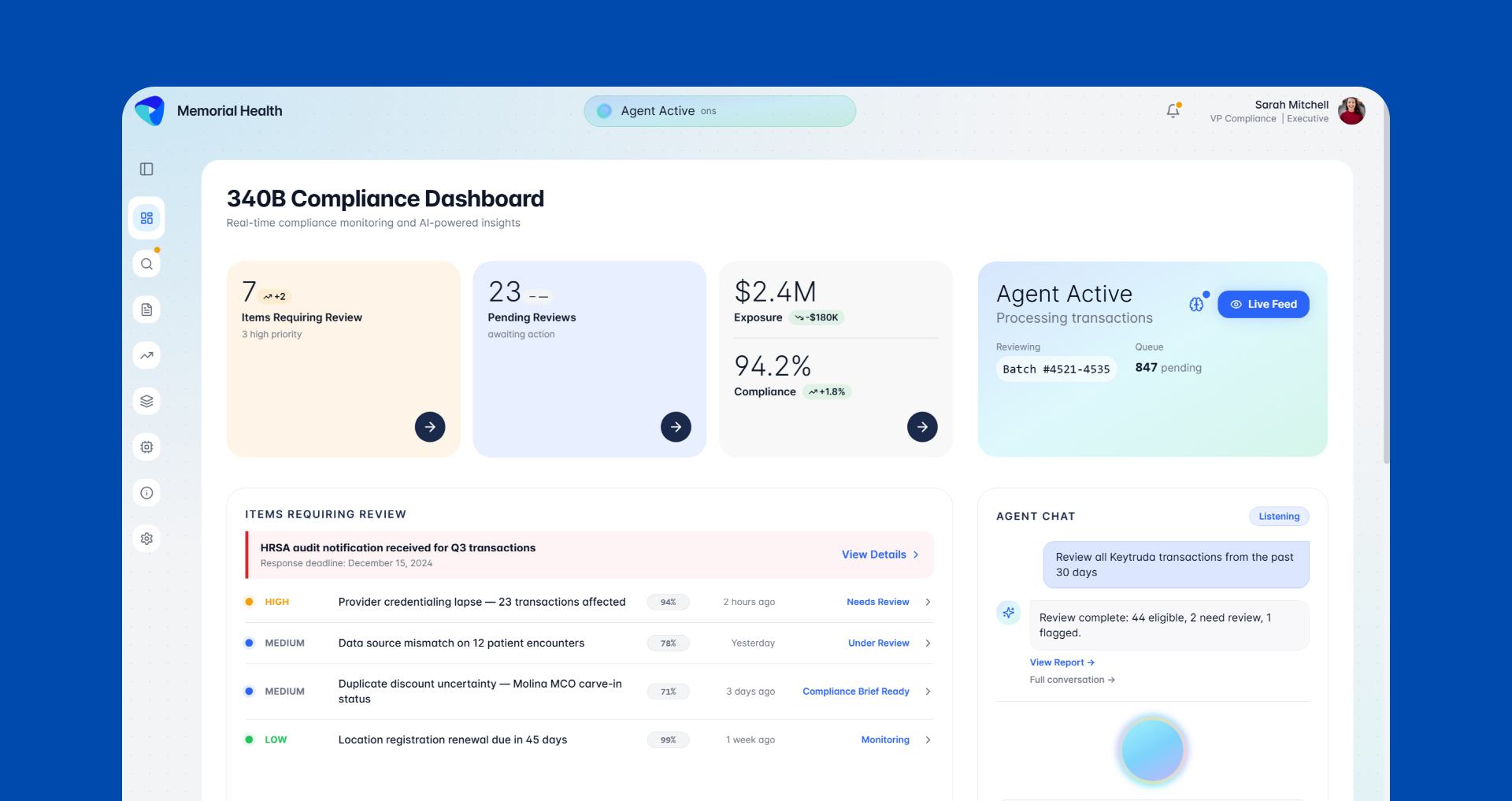Image resolution: width=1512 pixels, height=801 pixels.
Task: Open the processor chip icon in sidebar
Action: 146,447
